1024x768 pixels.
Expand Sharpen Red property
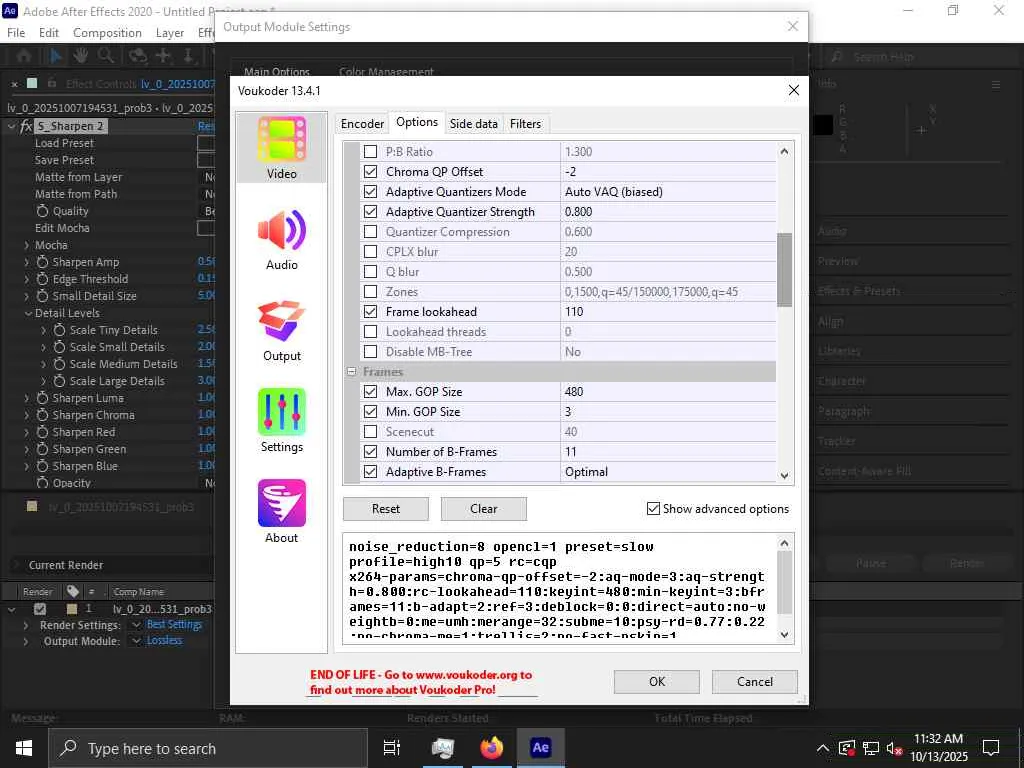(x=27, y=432)
